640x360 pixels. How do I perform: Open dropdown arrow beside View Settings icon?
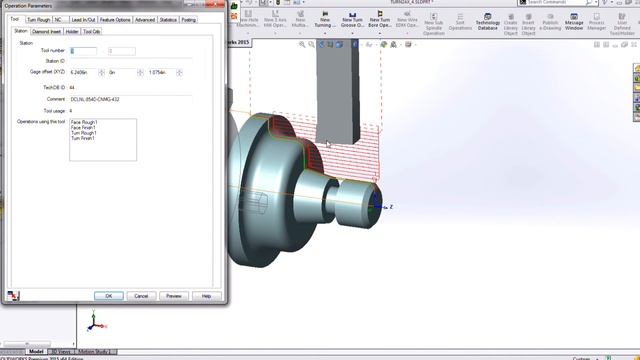tap(415, 44)
